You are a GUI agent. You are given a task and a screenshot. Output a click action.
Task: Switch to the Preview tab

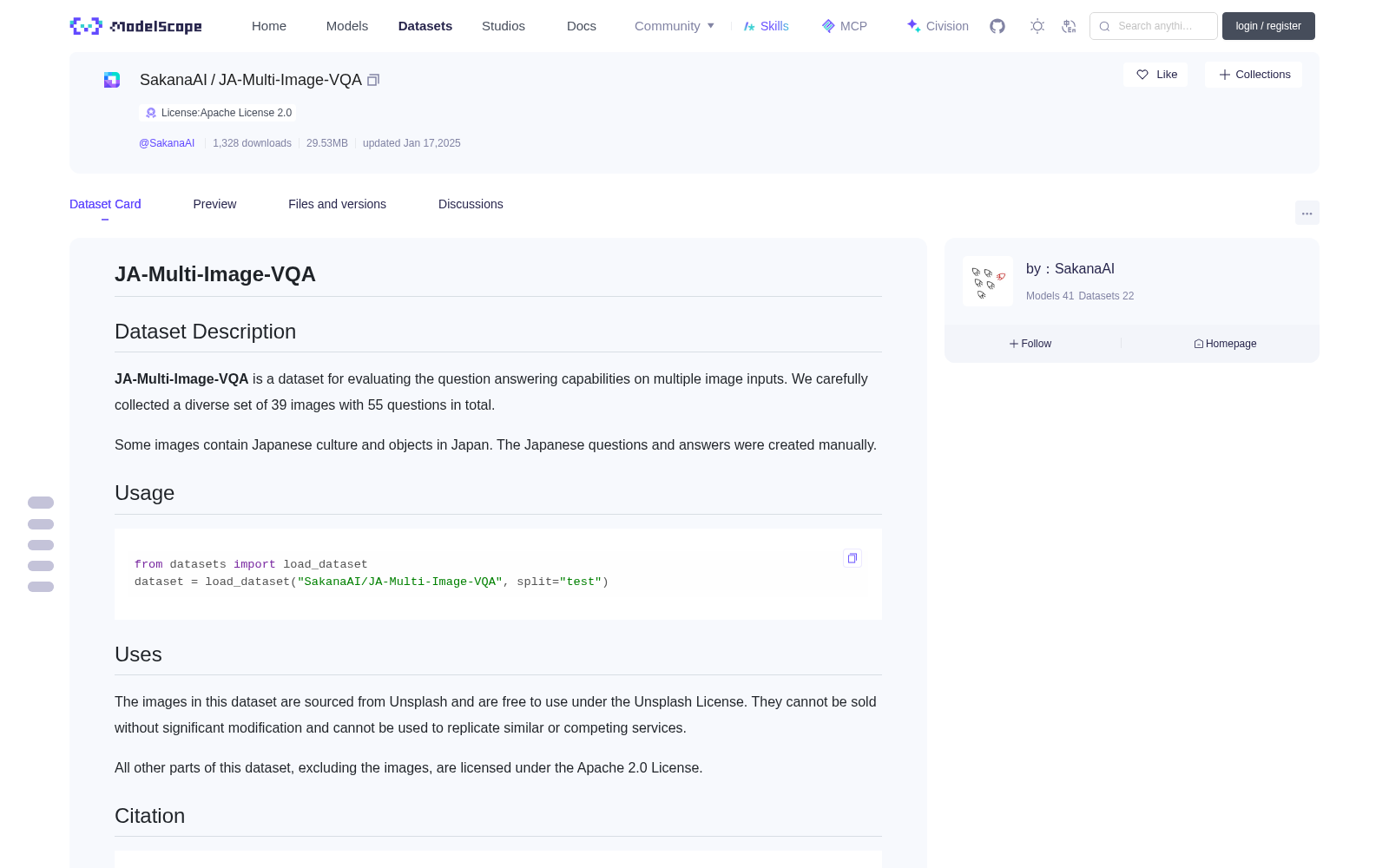coord(214,204)
